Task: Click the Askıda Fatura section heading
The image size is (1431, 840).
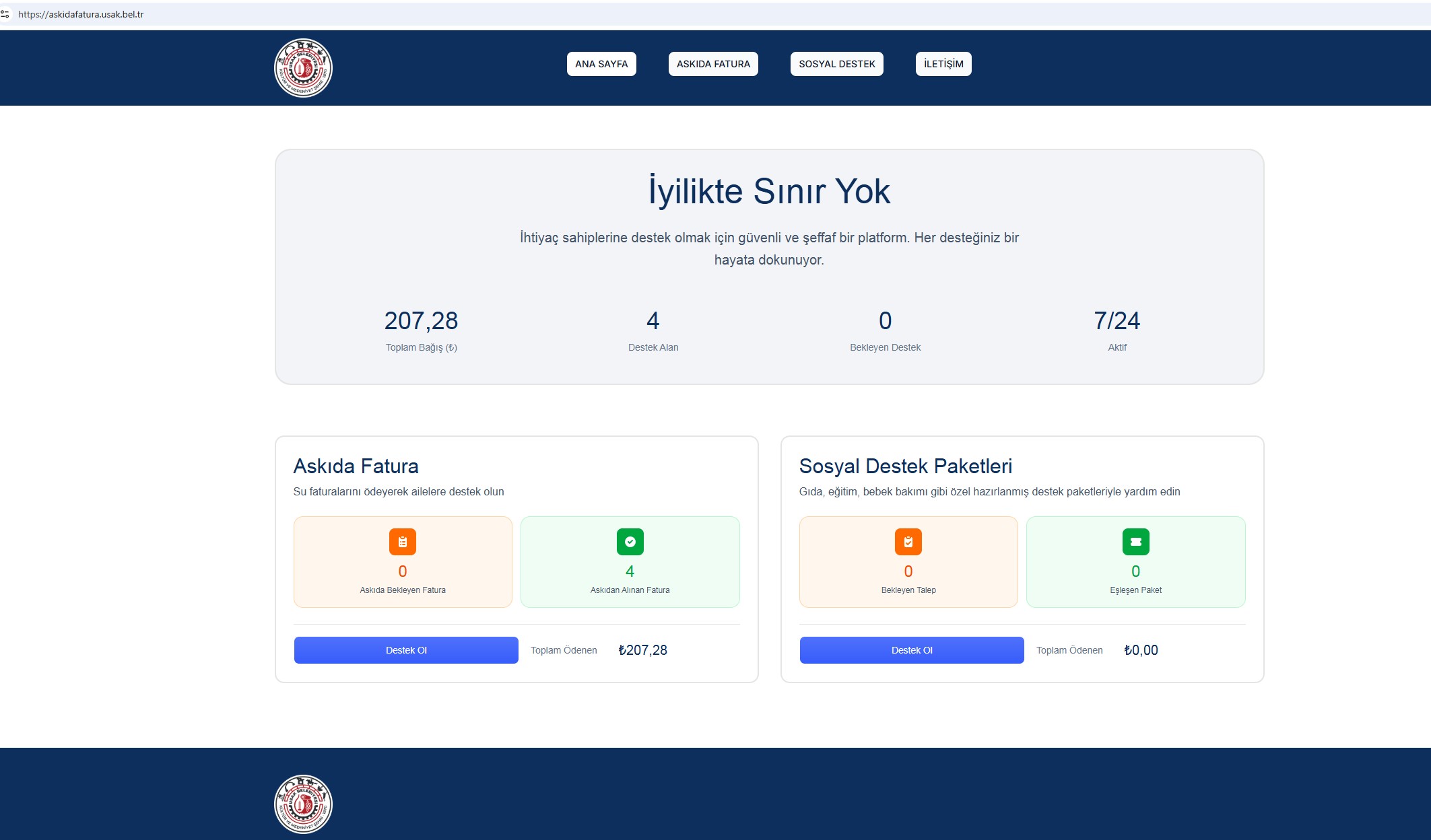Action: click(x=356, y=466)
